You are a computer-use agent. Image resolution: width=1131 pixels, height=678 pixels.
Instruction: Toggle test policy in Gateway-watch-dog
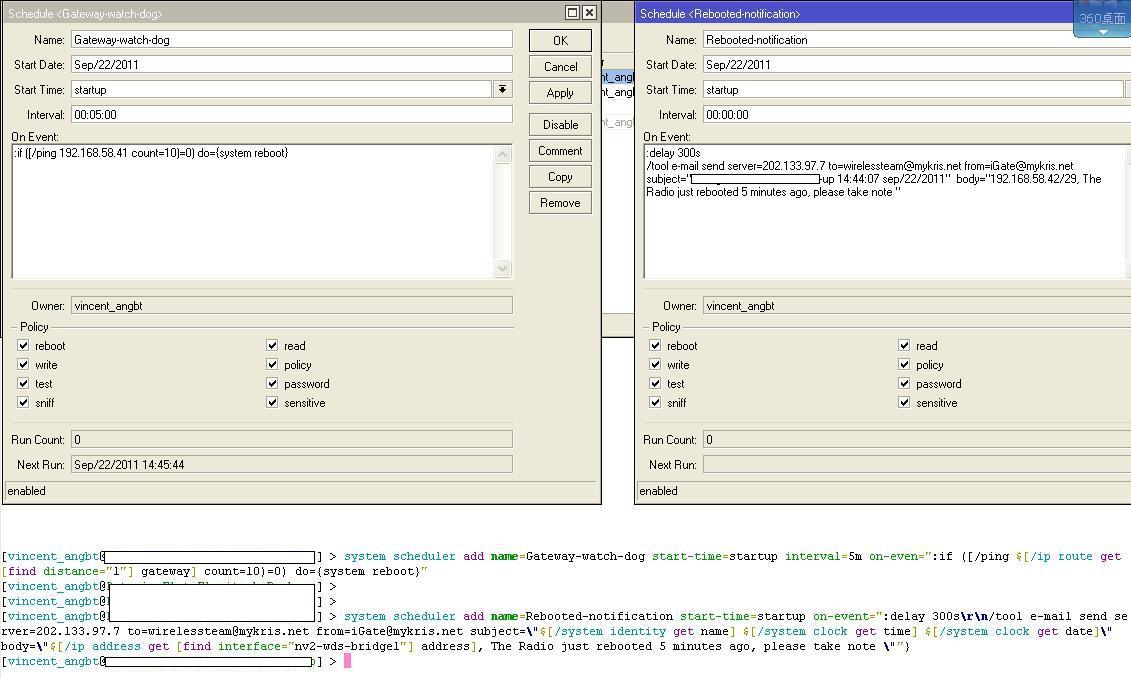click(x=23, y=384)
